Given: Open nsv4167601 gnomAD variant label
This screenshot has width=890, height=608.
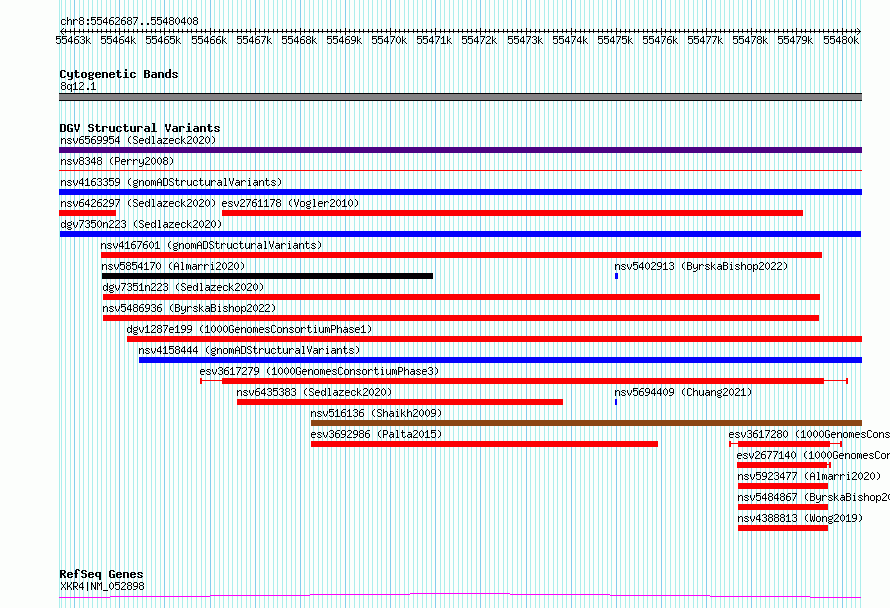Looking at the screenshot, I should (211, 245).
